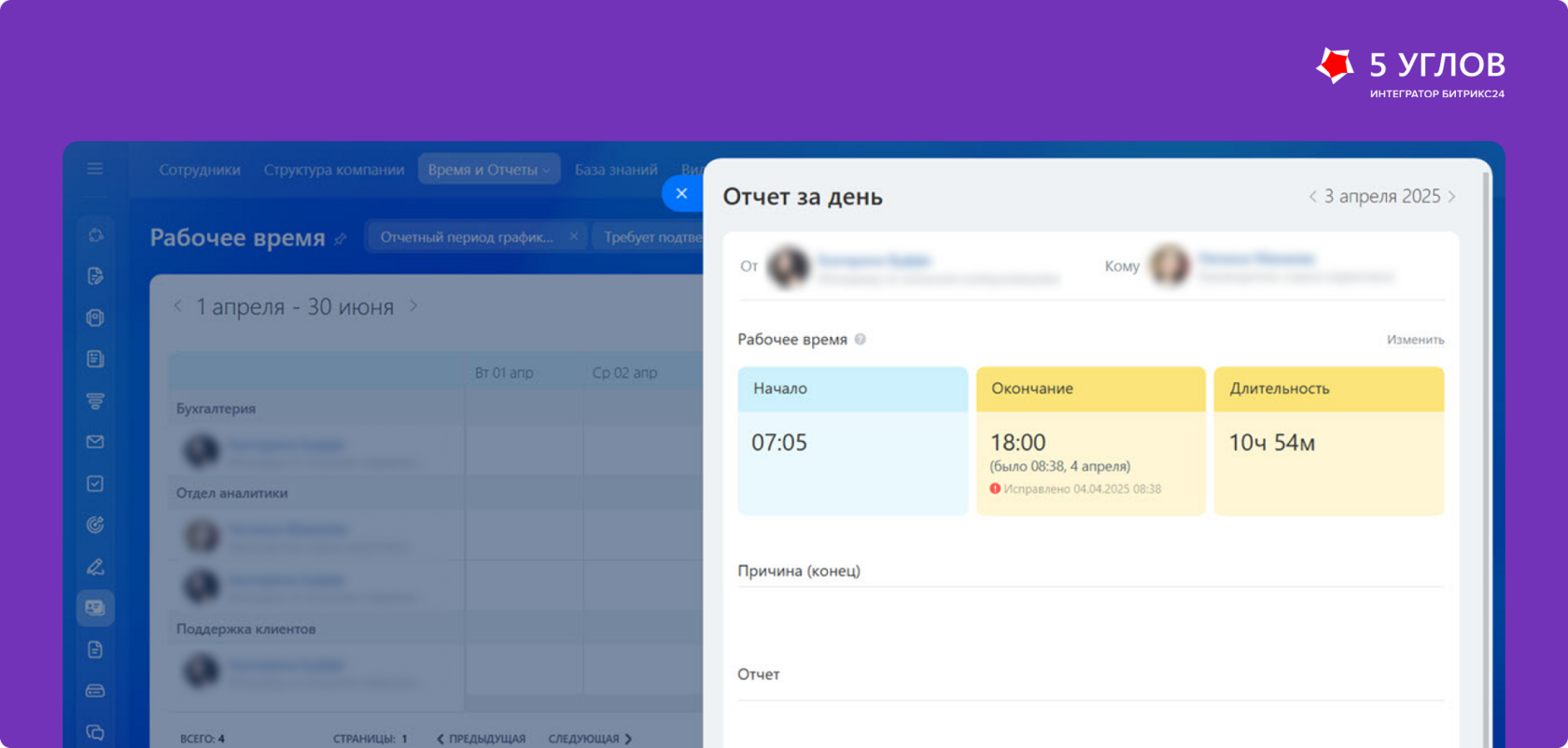
Task: Click the 07:05 start time value
Action: [779, 443]
